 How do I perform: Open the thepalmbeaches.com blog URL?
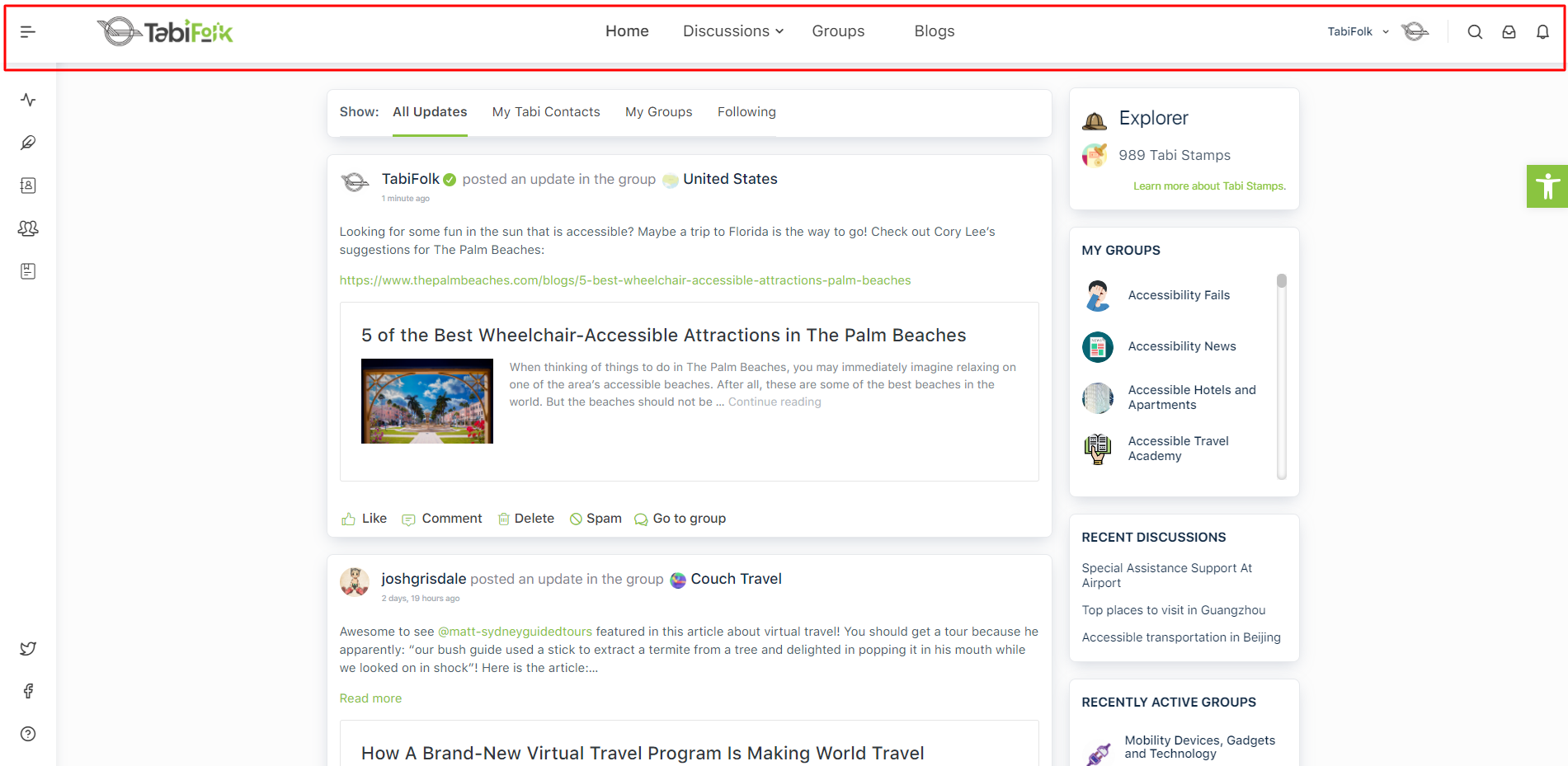coord(625,280)
